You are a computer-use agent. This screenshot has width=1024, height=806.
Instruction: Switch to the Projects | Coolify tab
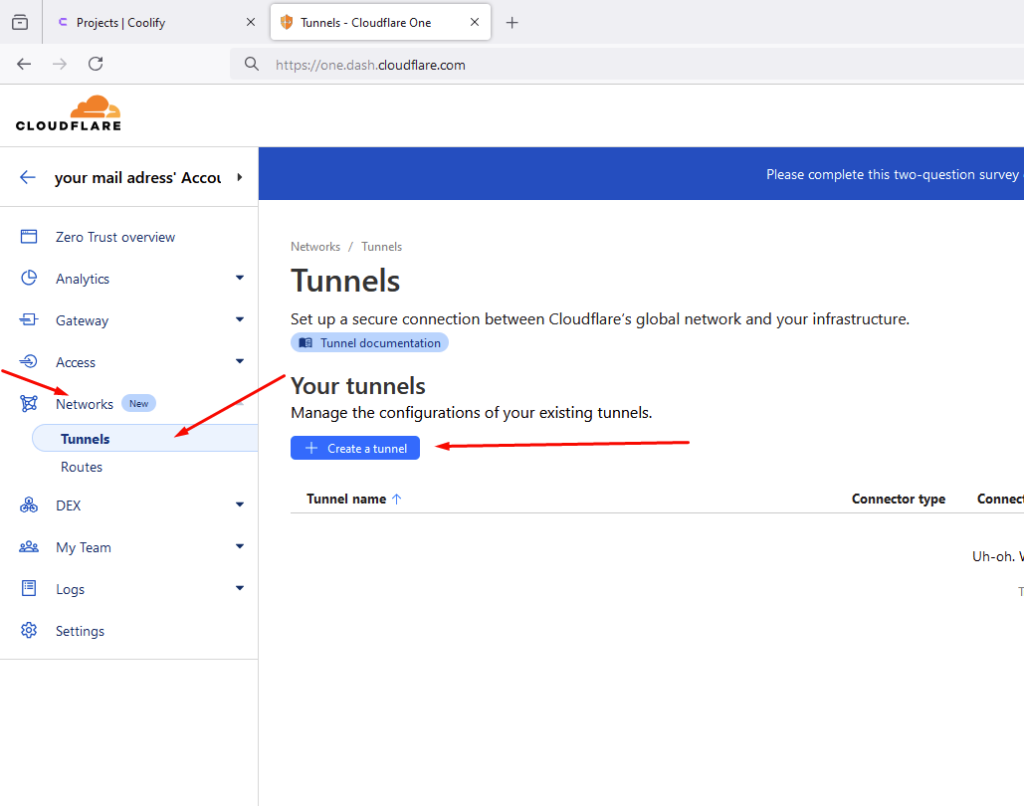[156, 22]
